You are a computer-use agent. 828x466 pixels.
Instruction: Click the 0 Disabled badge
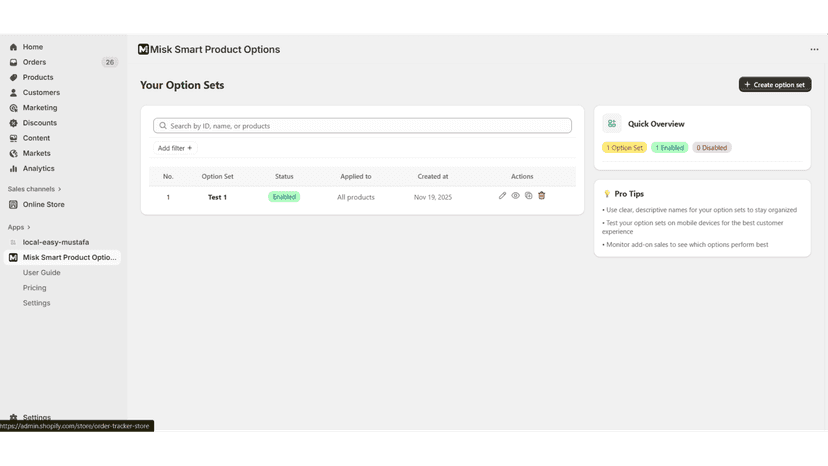(711, 148)
